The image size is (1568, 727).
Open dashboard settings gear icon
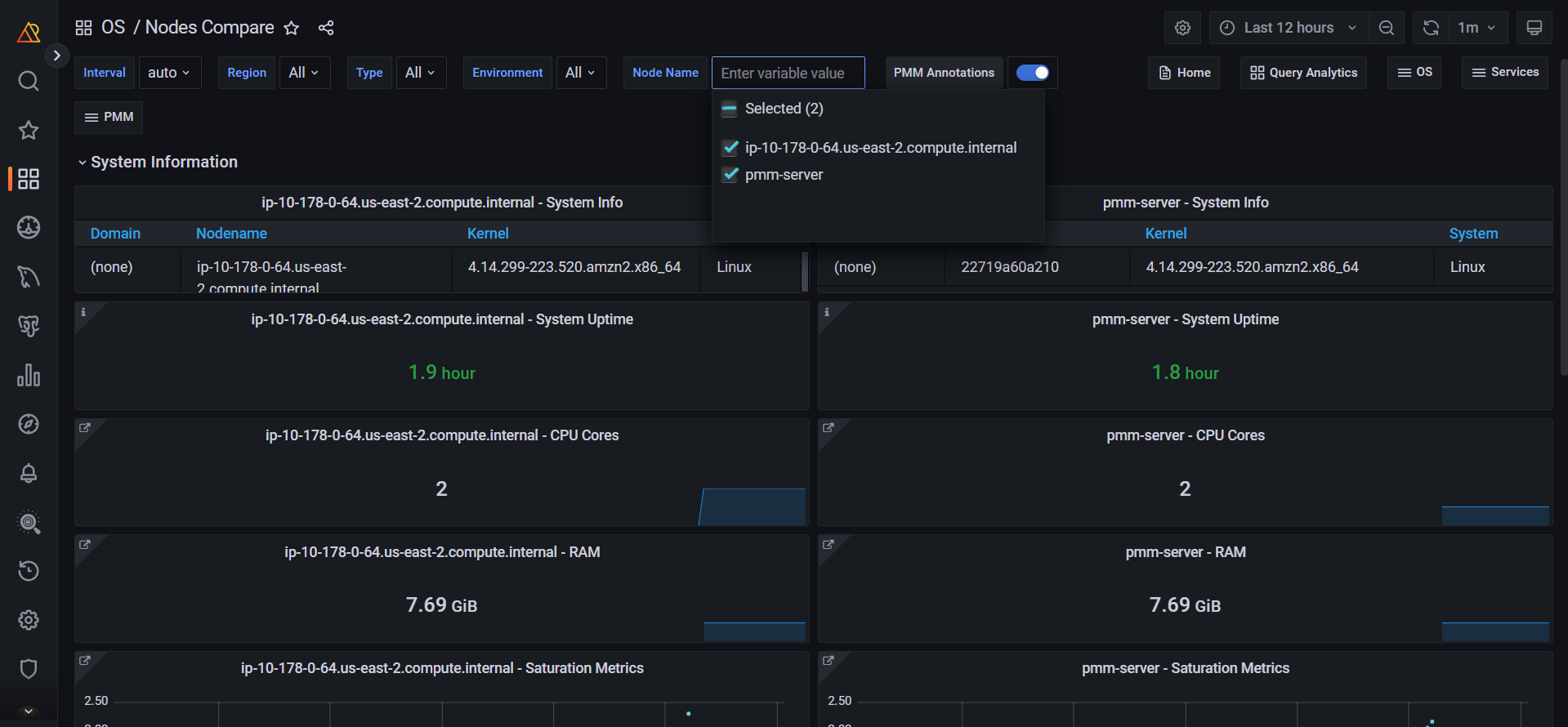1182,28
